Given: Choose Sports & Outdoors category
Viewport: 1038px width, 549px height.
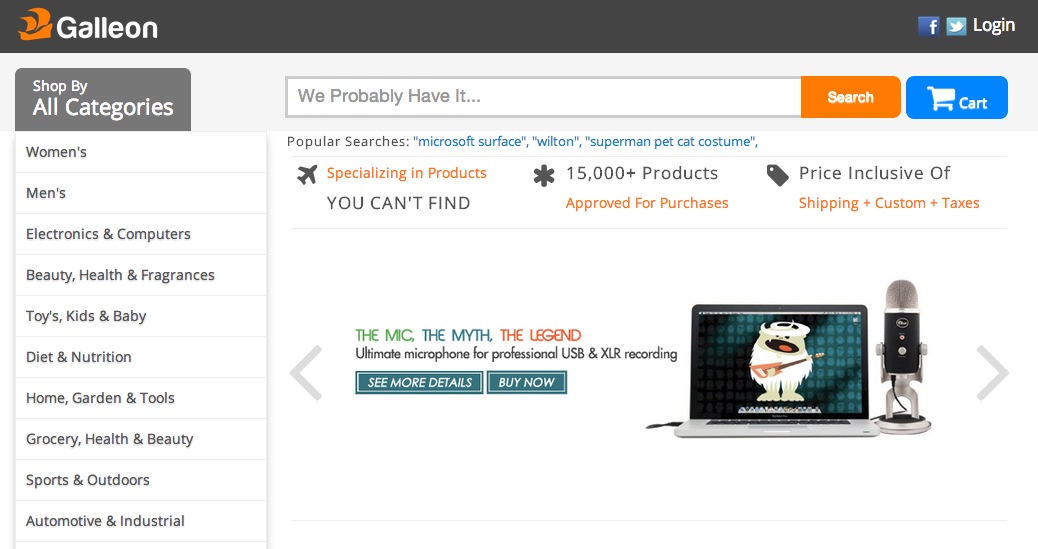Looking at the screenshot, I should [141, 480].
